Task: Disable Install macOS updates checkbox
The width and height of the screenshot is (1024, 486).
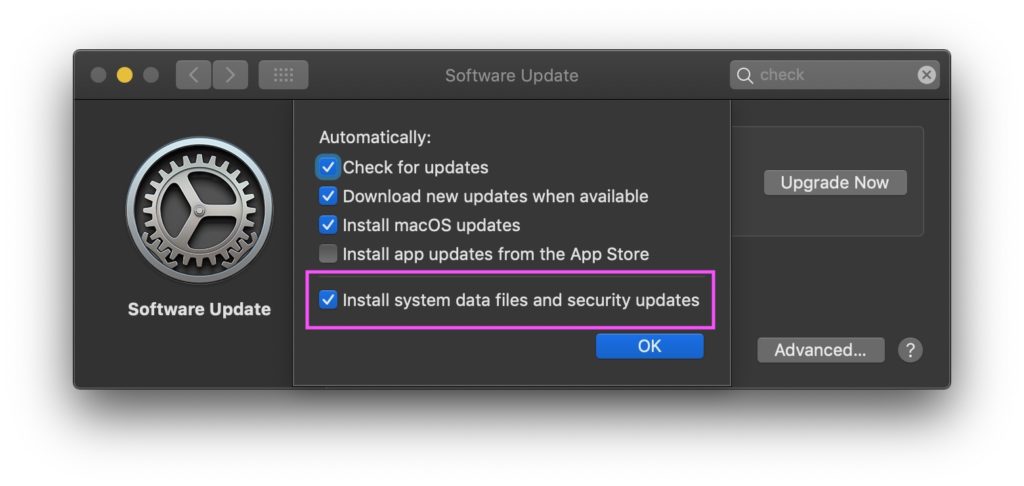Action: pyautogui.click(x=328, y=225)
